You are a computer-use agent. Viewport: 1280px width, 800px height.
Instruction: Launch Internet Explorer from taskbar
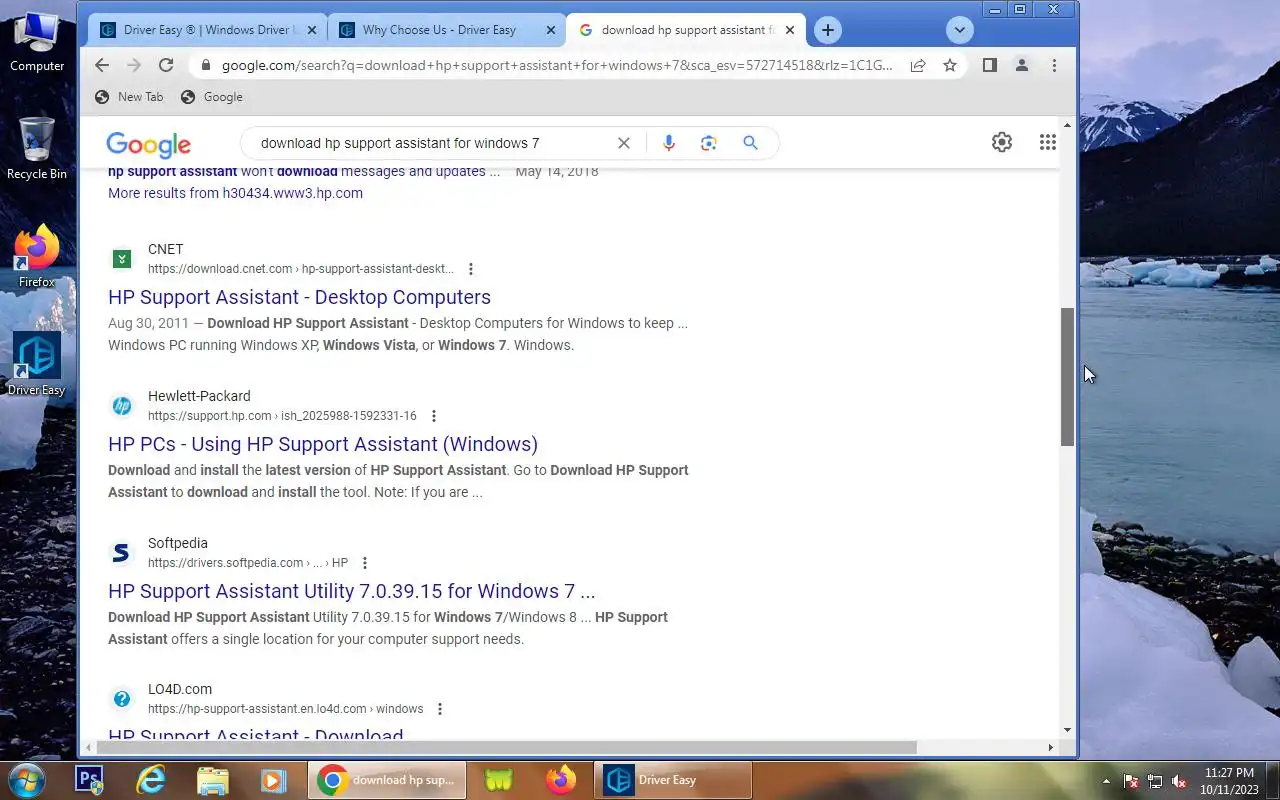(x=151, y=780)
